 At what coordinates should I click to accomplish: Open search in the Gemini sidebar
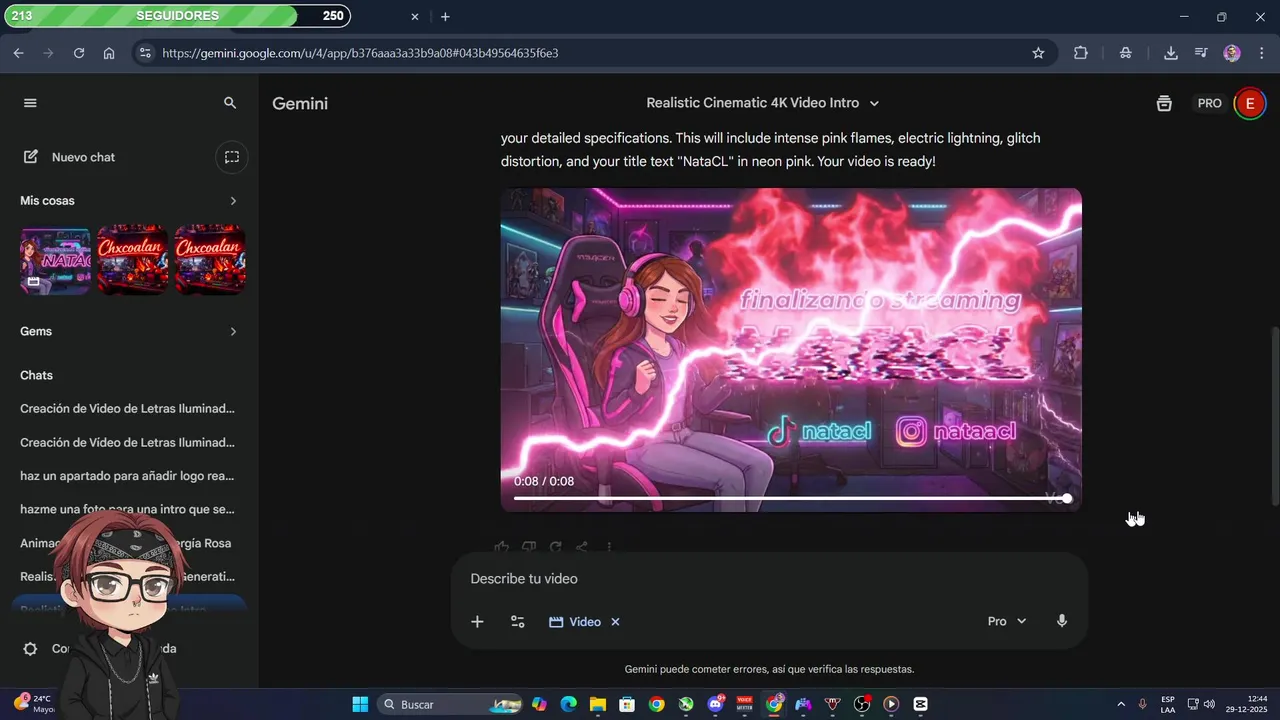click(x=230, y=103)
